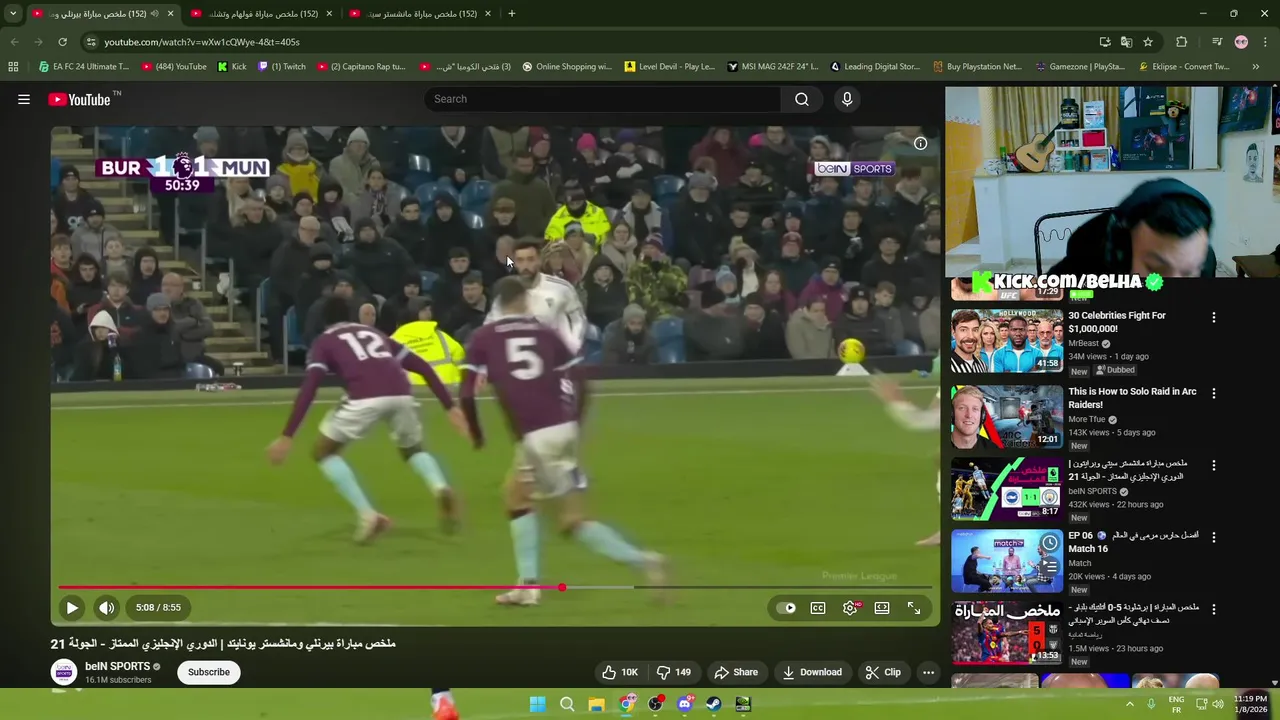
Task: Open the player settings gear
Action: pyautogui.click(x=850, y=607)
